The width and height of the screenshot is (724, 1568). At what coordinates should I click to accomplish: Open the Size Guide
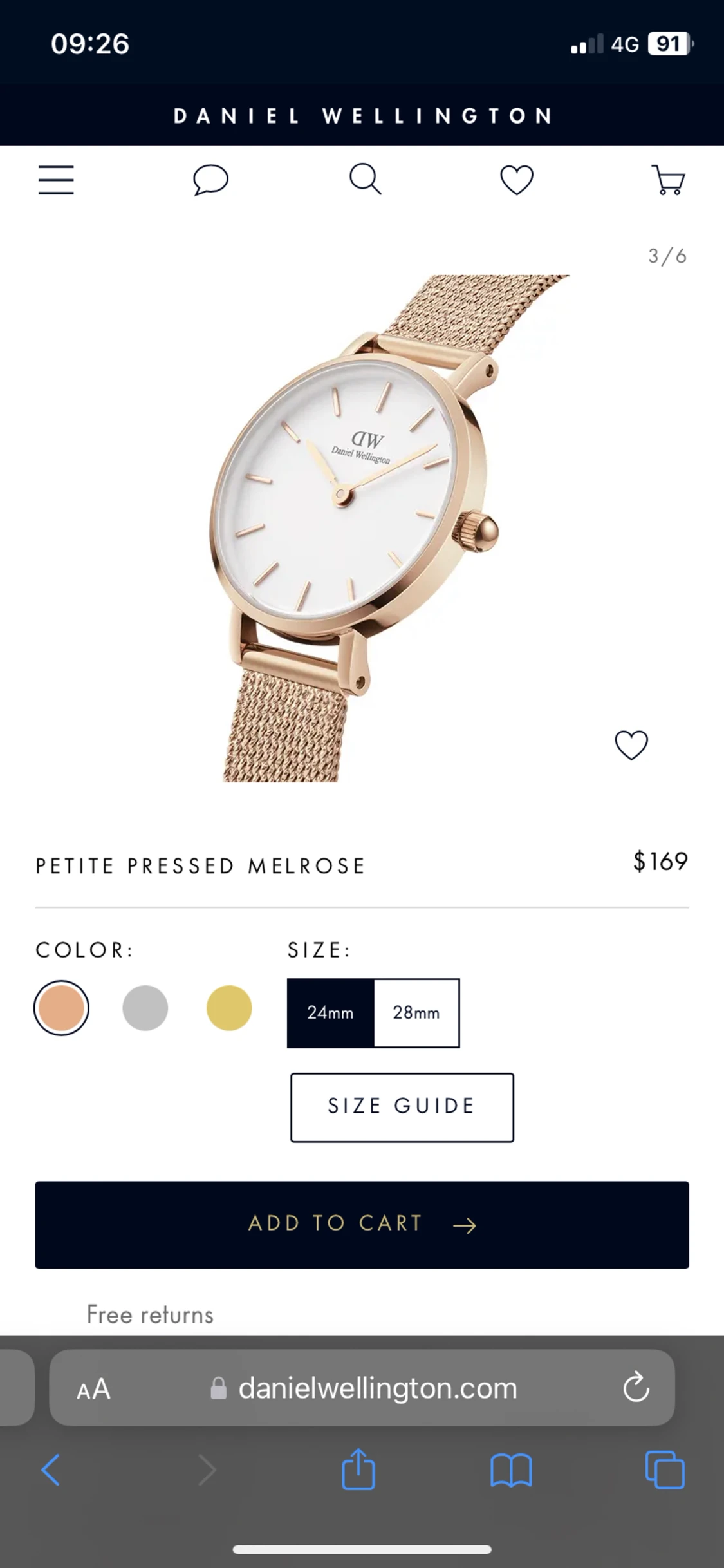pos(402,1108)
